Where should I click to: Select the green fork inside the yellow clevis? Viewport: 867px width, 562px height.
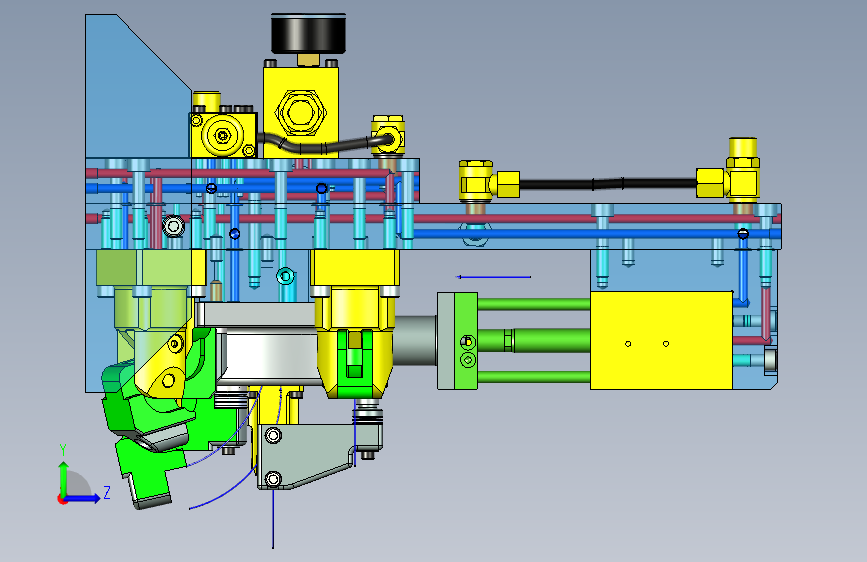tap(355, 362)
